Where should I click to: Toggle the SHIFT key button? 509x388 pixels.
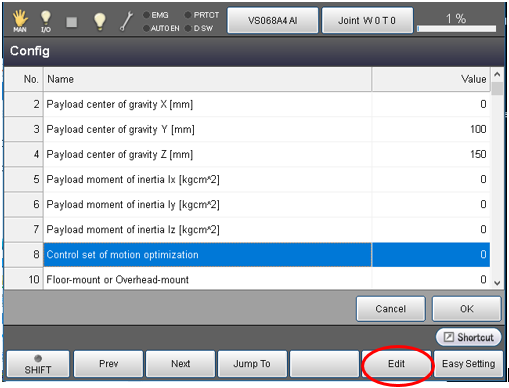pyautogui.click(x=38, y=364)
